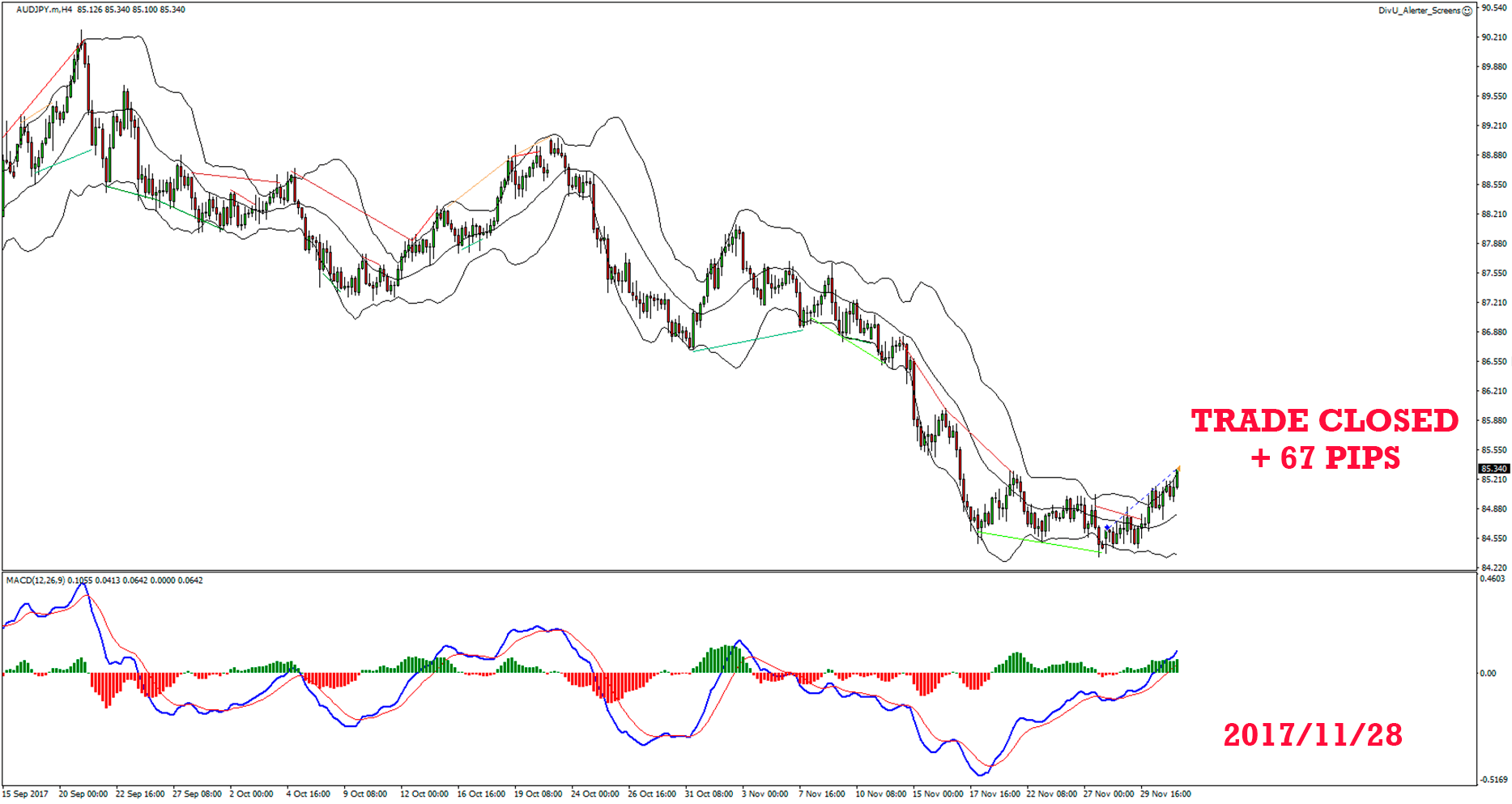Click the smiley face Expert Advisor icon
This screenshot has width=1512, height=804.
click(1467, 11)
